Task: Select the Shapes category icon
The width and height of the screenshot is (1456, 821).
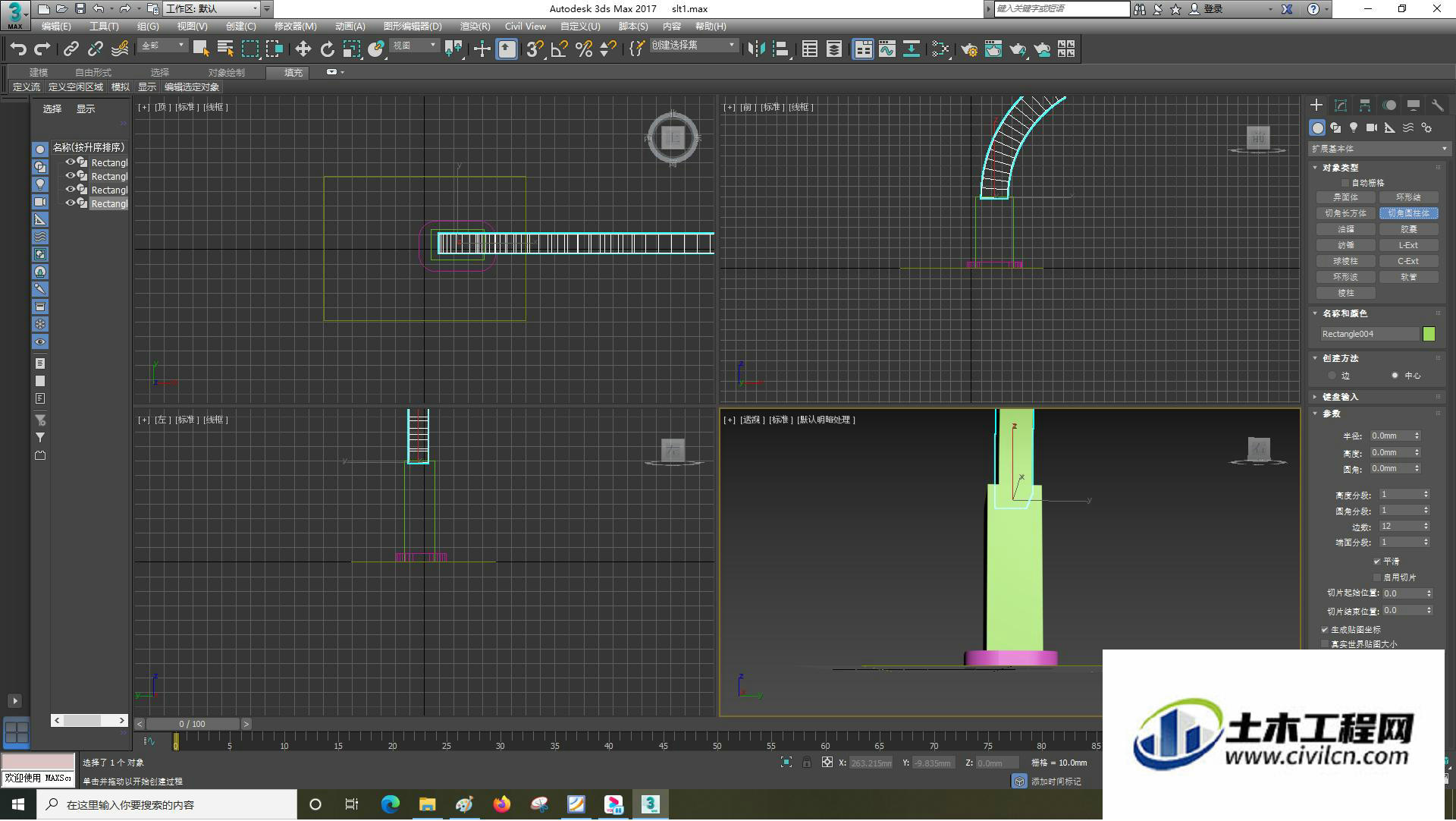Action: pos(1335,127)
